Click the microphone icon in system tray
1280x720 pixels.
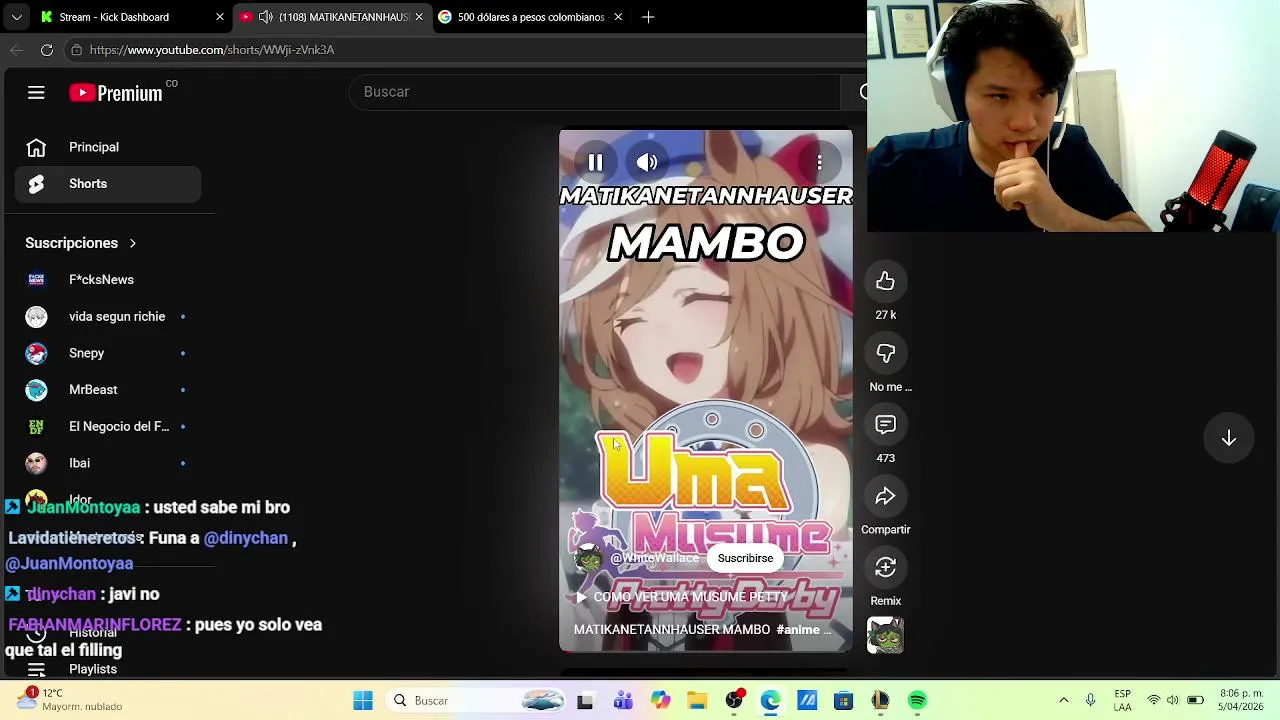[x=1090, y=701]
